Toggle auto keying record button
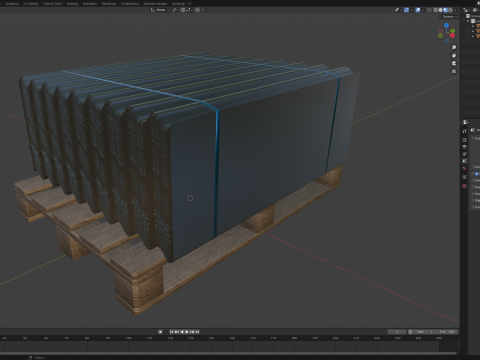This screenshot has width=480, height=360. coord(160,332)
